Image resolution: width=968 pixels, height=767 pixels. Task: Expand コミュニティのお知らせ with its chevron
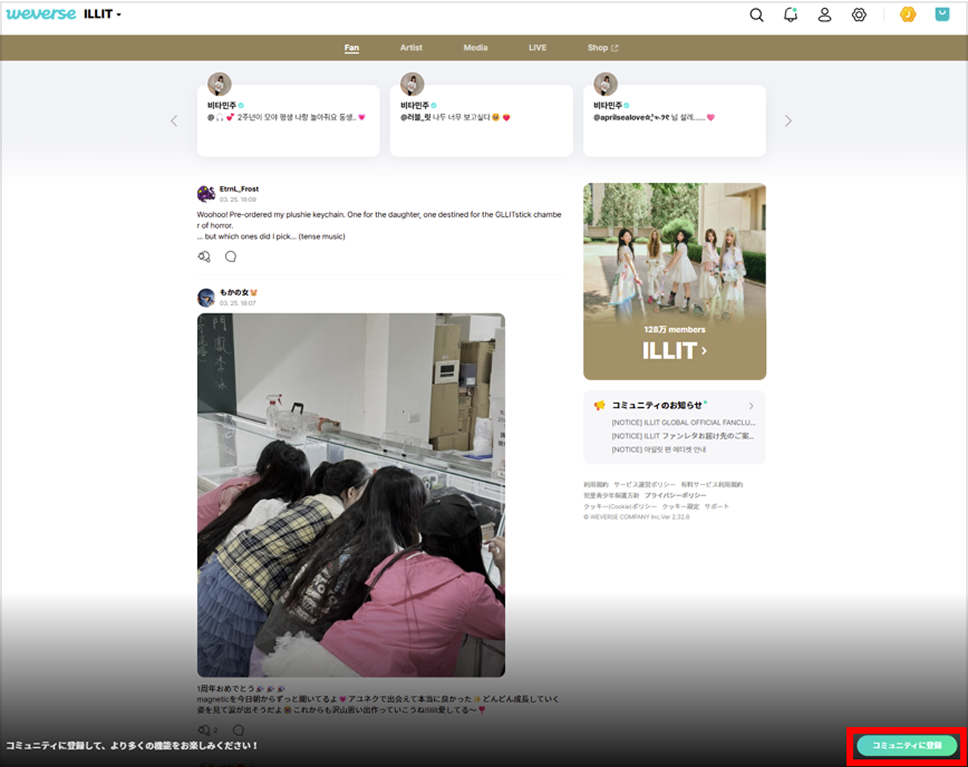click(751, 406)
